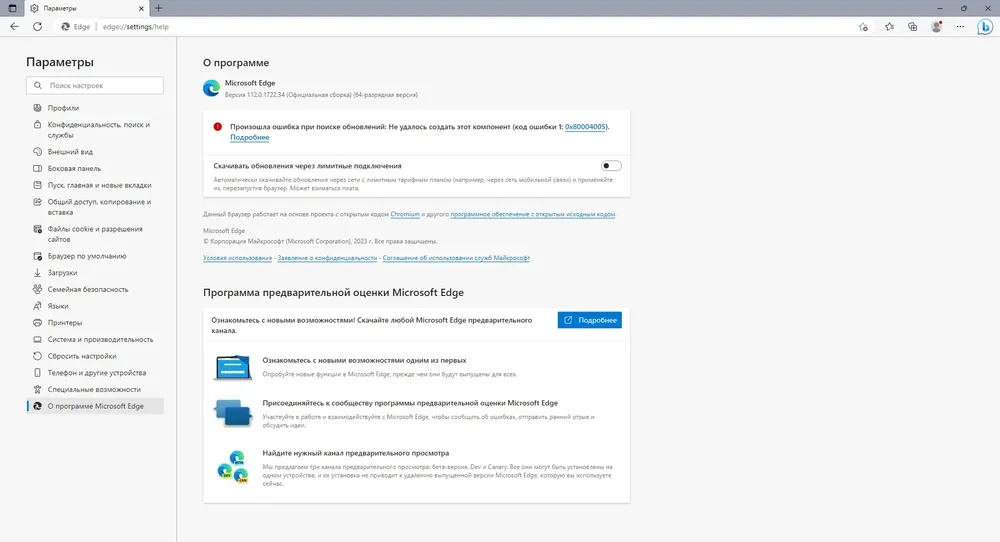Select О программе Microsoft Edge menu item
The image size is (1000, 542).
95,406
